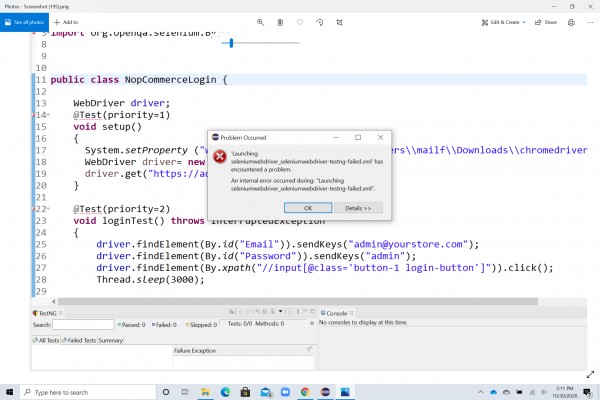Click the heart favorite icon
The height and width of the screenshot is (400, 600).
click(300, 22)
